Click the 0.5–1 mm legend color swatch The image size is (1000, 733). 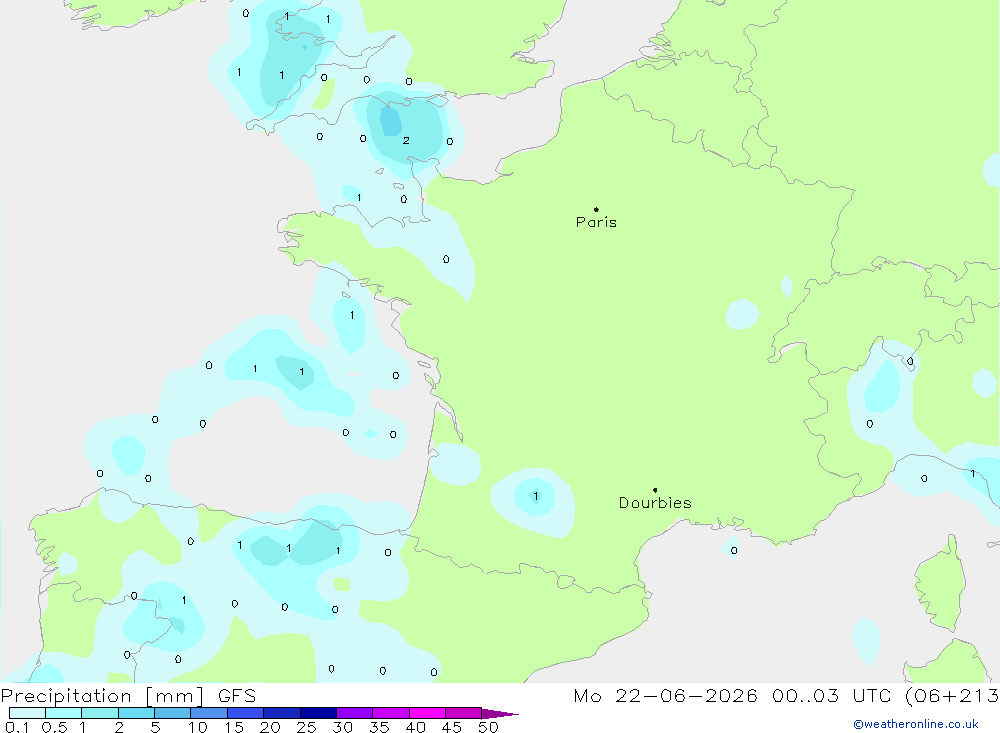tap(64, 713)
